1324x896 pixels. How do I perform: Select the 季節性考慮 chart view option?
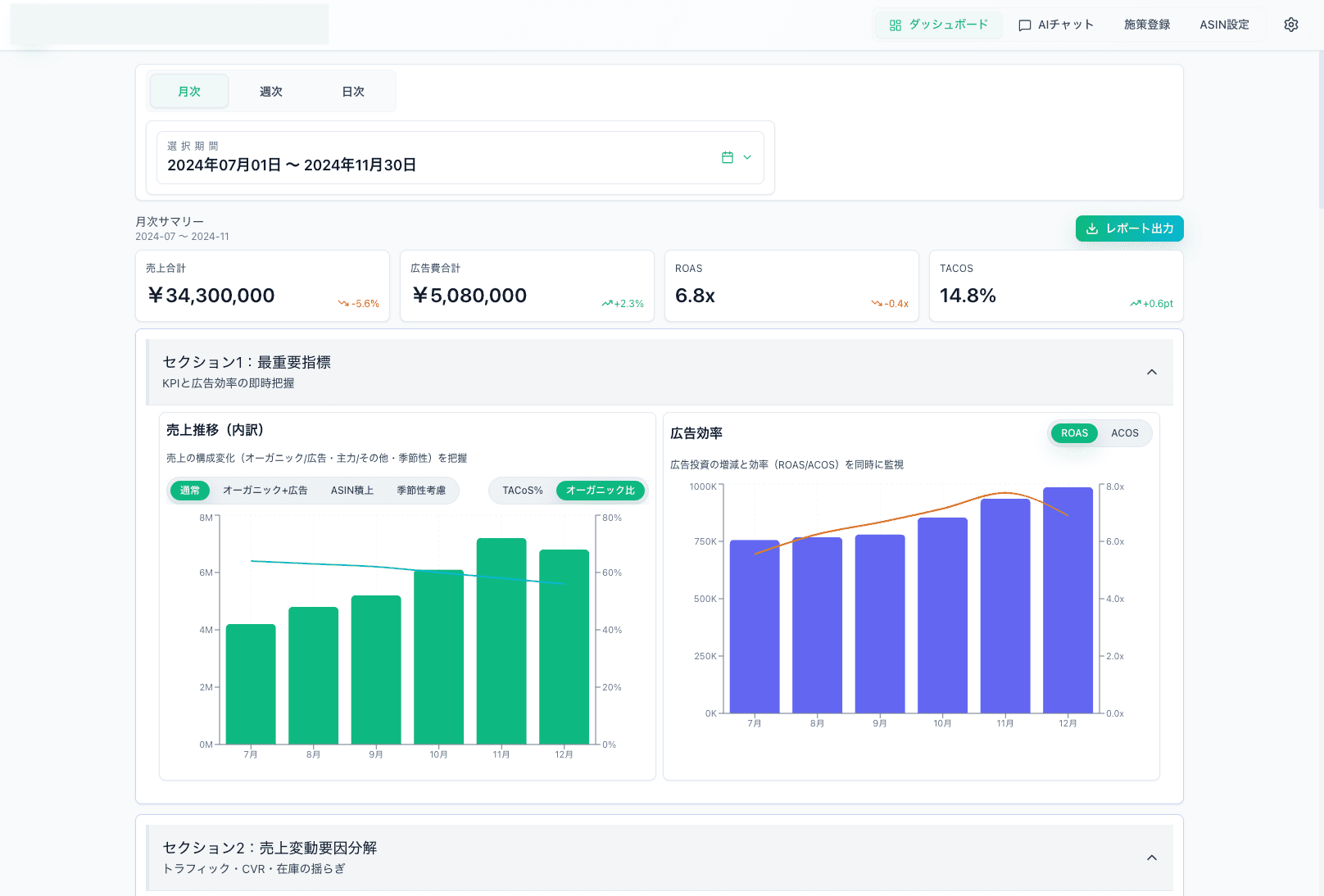click(422, 490)
